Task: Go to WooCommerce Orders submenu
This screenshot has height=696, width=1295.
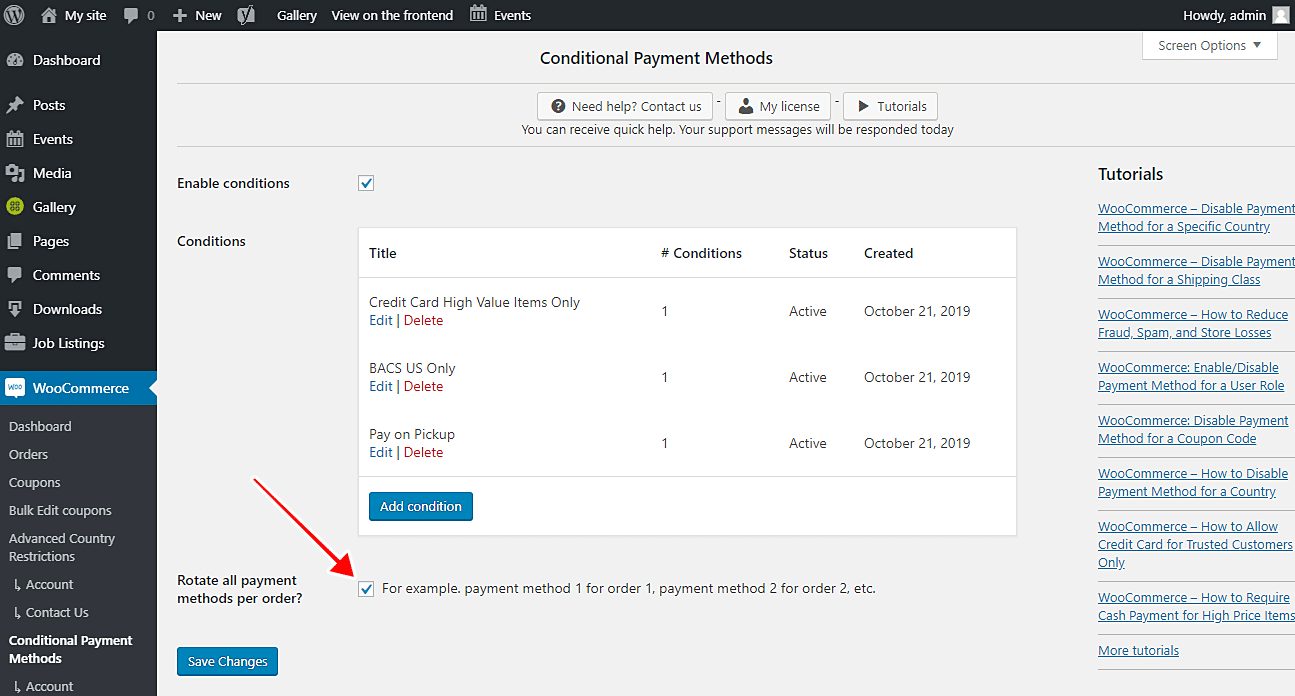Action: click(28, 454)
